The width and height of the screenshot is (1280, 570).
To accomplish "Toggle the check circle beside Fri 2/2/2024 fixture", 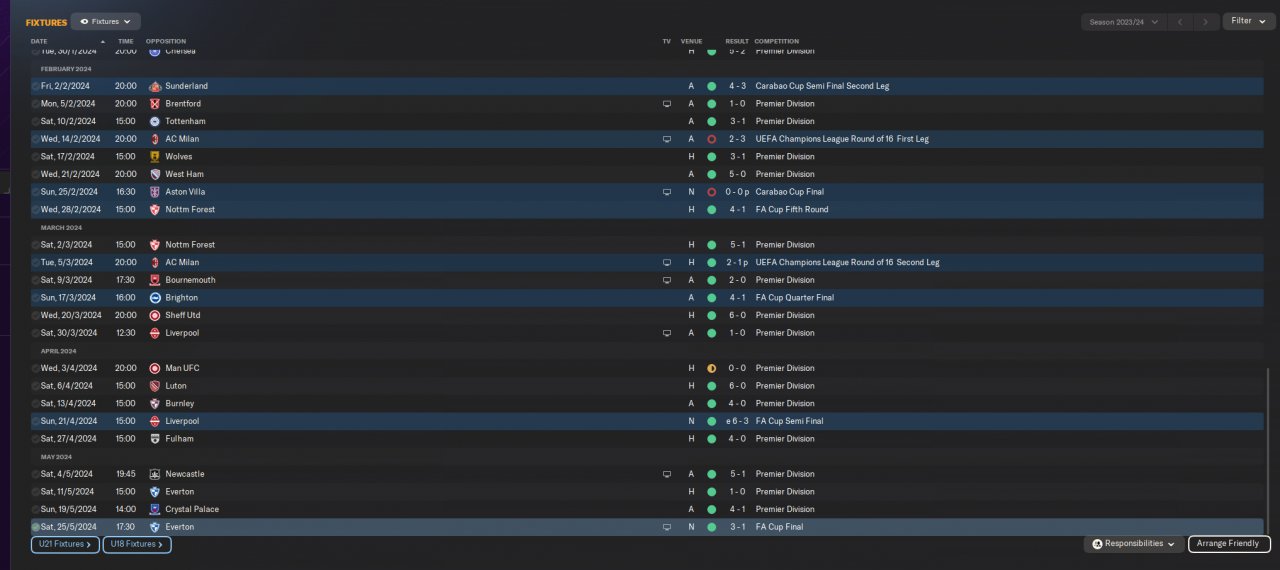I will pos(36,86).
